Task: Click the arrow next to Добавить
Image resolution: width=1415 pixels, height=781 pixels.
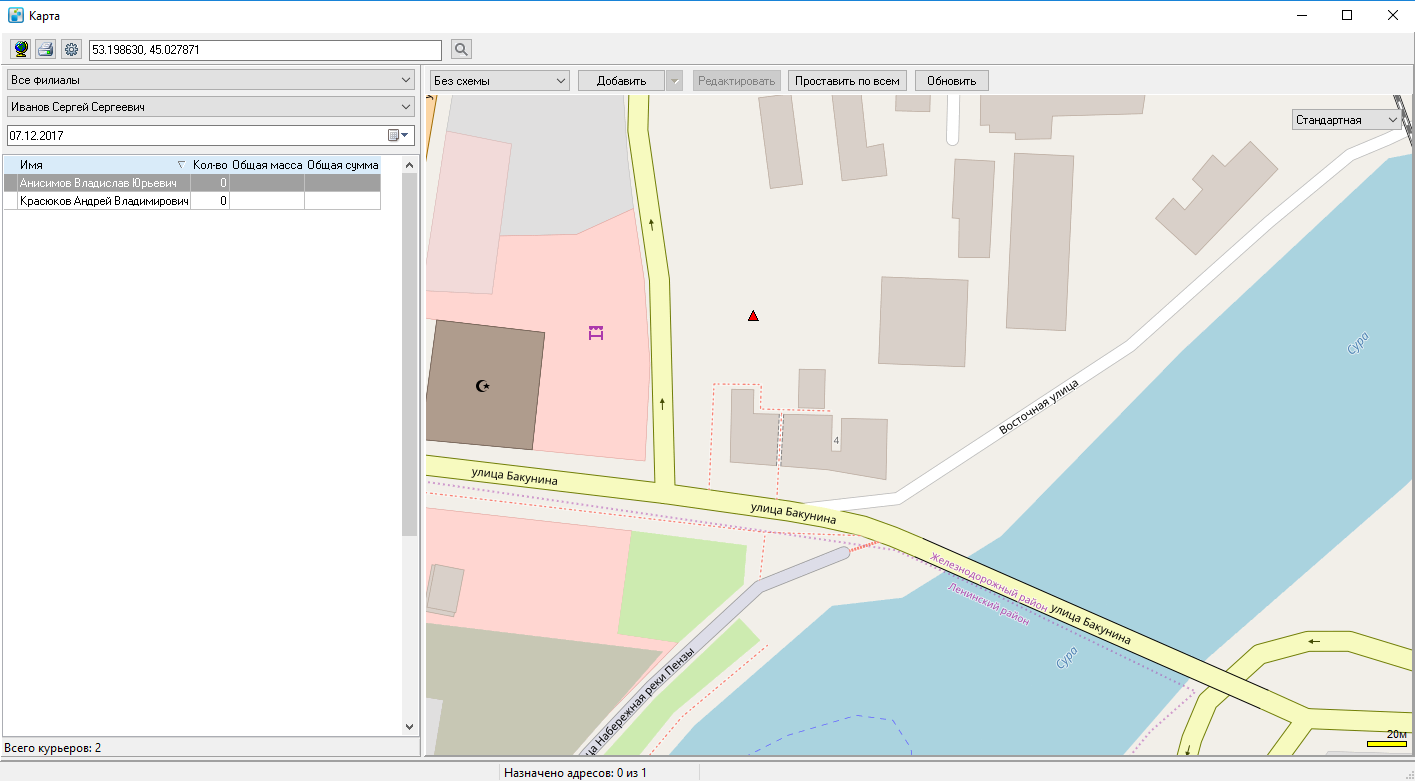Action: 675,81
